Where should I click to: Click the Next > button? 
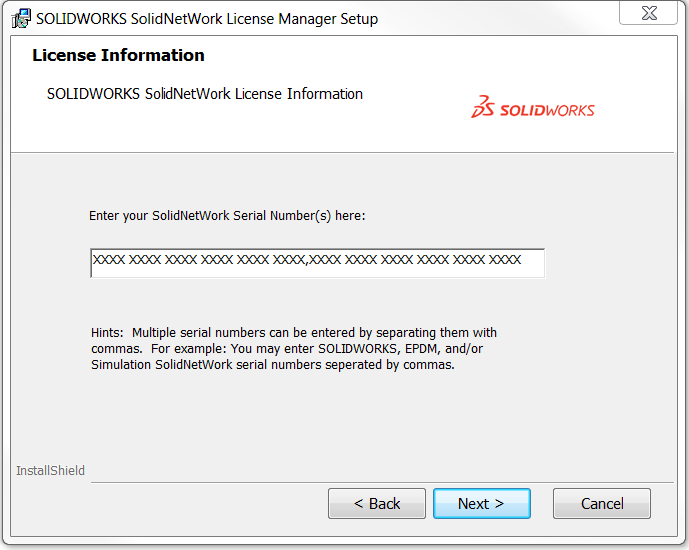(482, 503)
